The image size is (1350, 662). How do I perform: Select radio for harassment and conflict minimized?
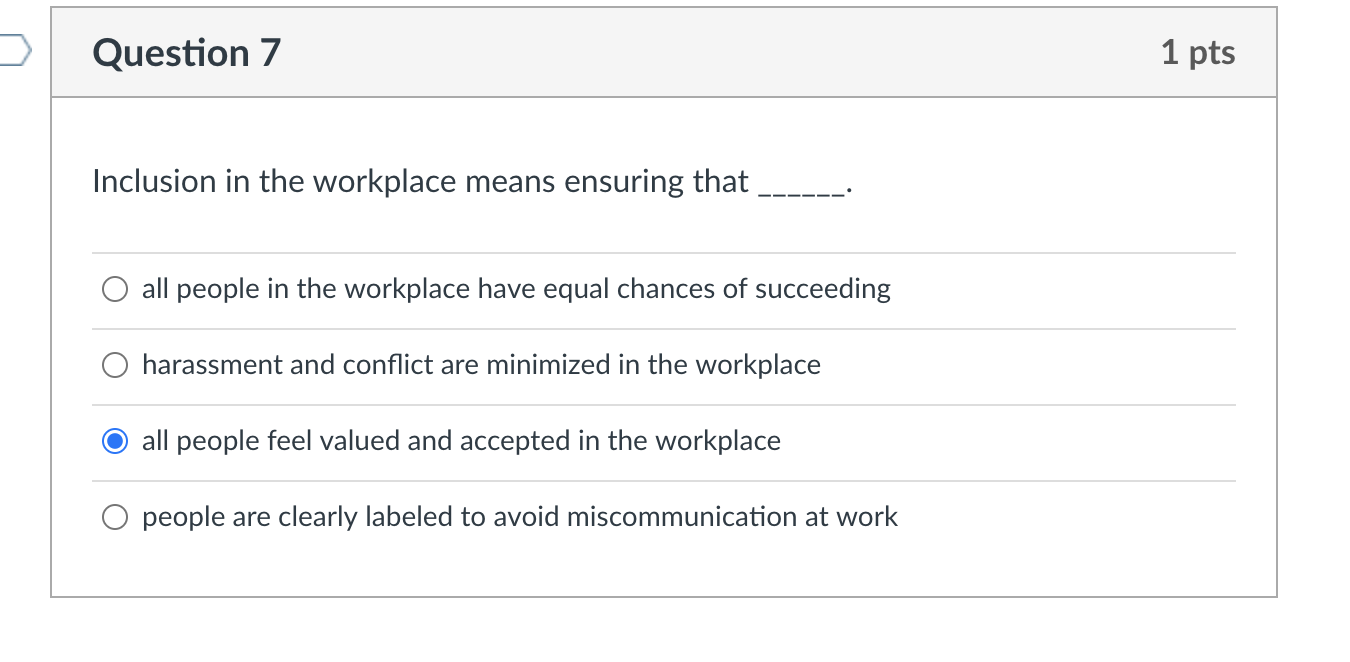tap(114, 365)
